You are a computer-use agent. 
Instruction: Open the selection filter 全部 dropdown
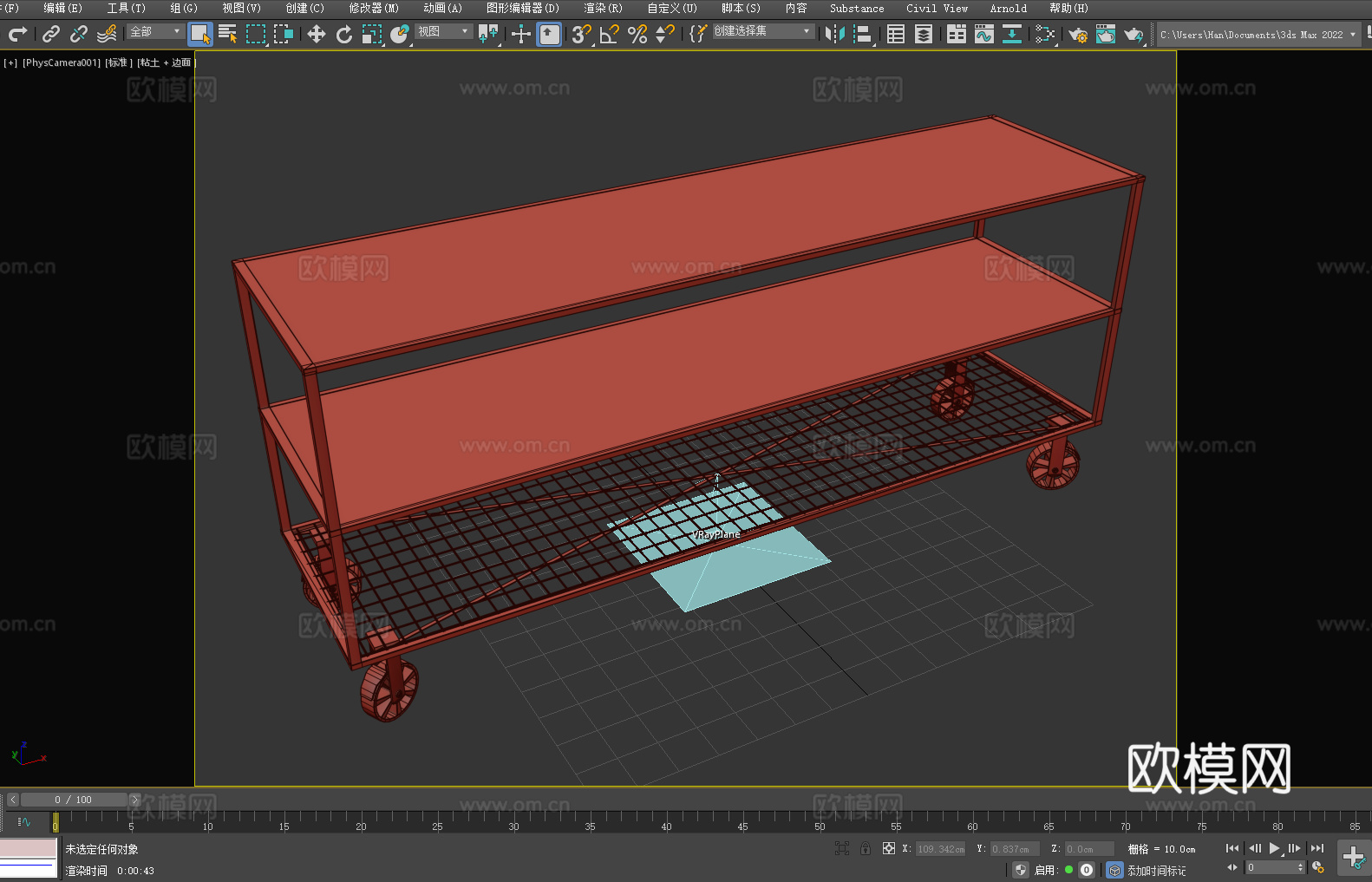(155, 31)
